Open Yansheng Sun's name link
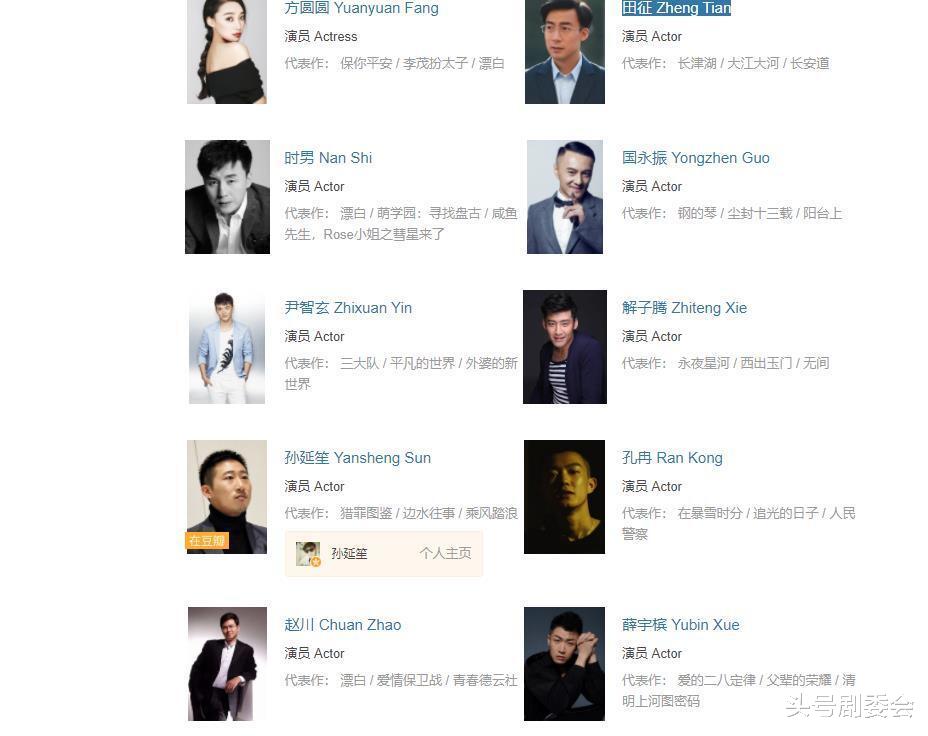 (x=357, y=458)
